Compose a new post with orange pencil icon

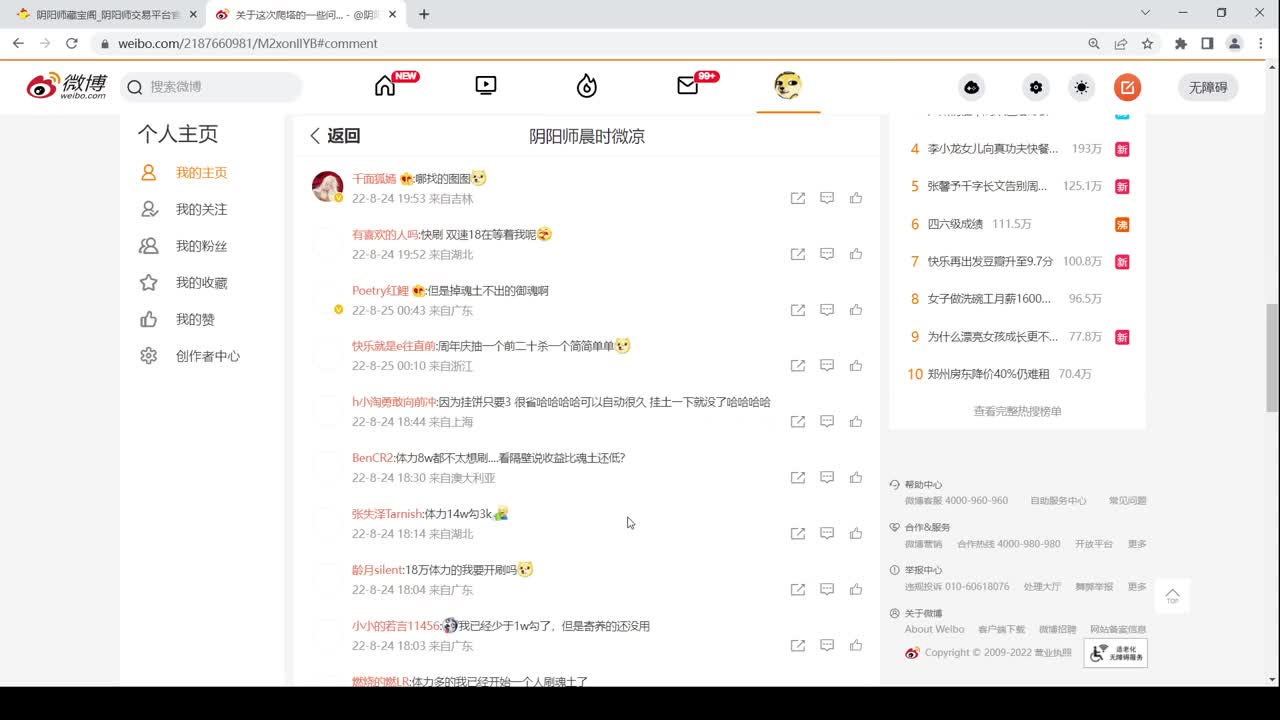click(1127, 87)
